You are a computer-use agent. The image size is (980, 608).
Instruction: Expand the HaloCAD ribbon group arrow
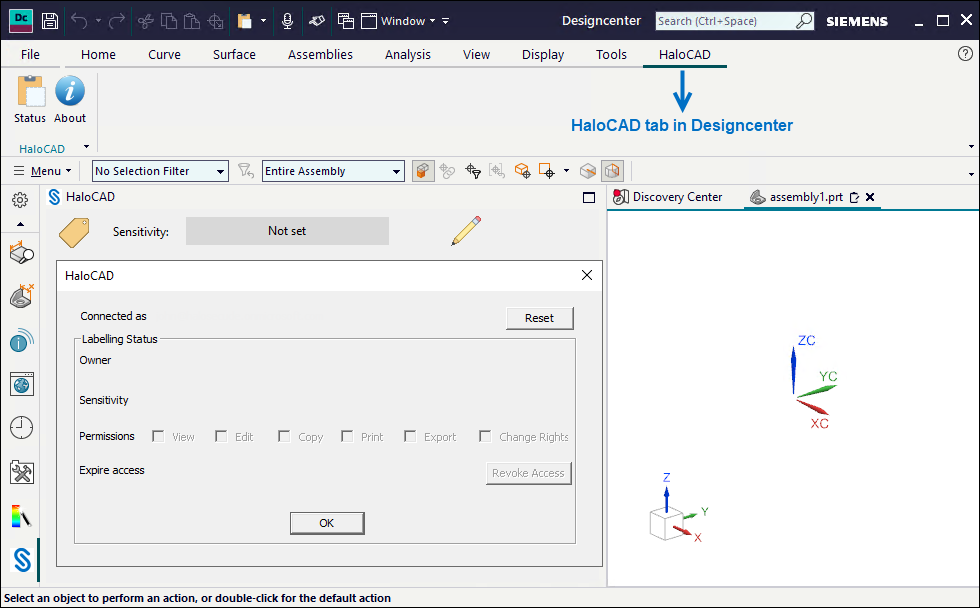click(x=86, y=147)
